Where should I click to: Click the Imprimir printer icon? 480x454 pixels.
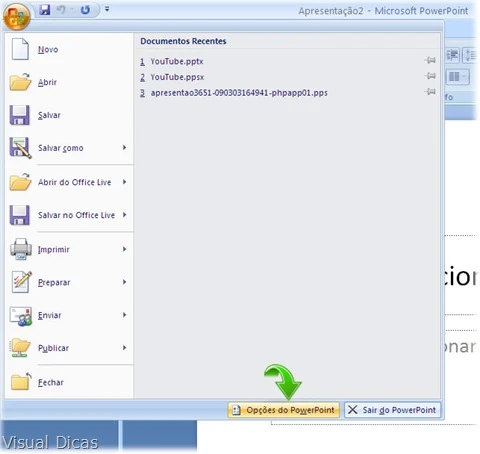pyautogui.click(x=21, y=249)
